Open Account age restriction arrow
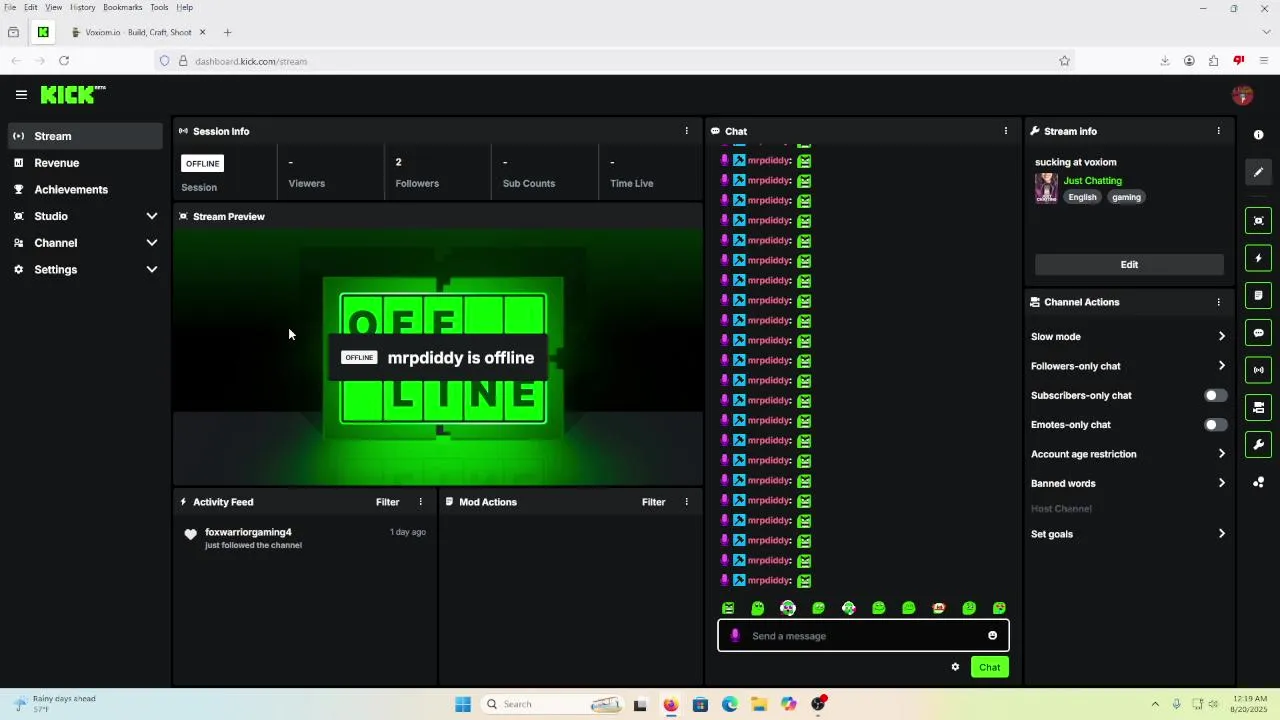This screenshot has height=720, width=1280. pyautogui.click(x=1221, y=454)
